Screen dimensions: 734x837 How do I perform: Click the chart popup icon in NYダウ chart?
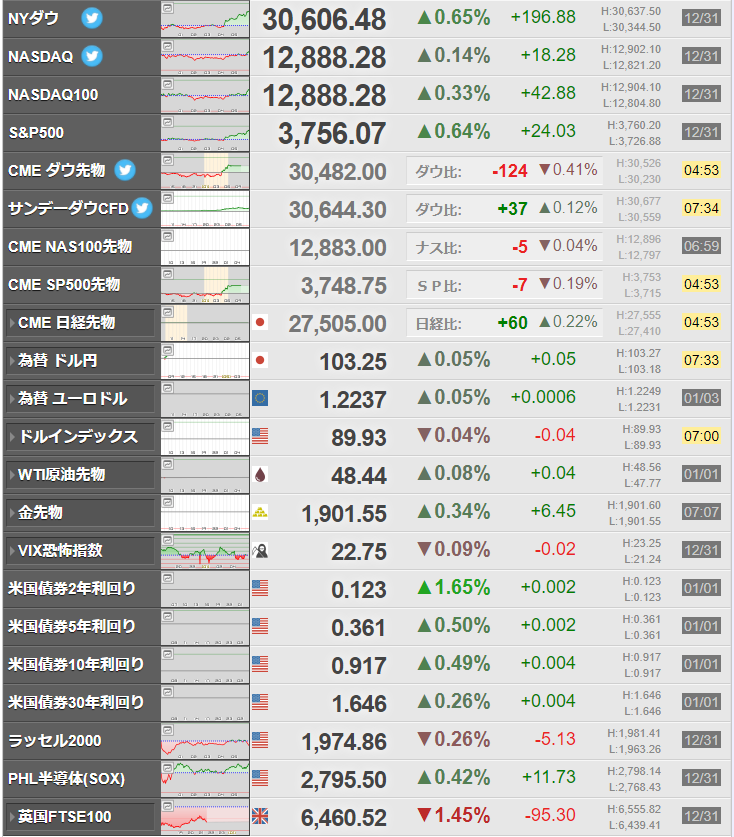[x=168, y=8]
